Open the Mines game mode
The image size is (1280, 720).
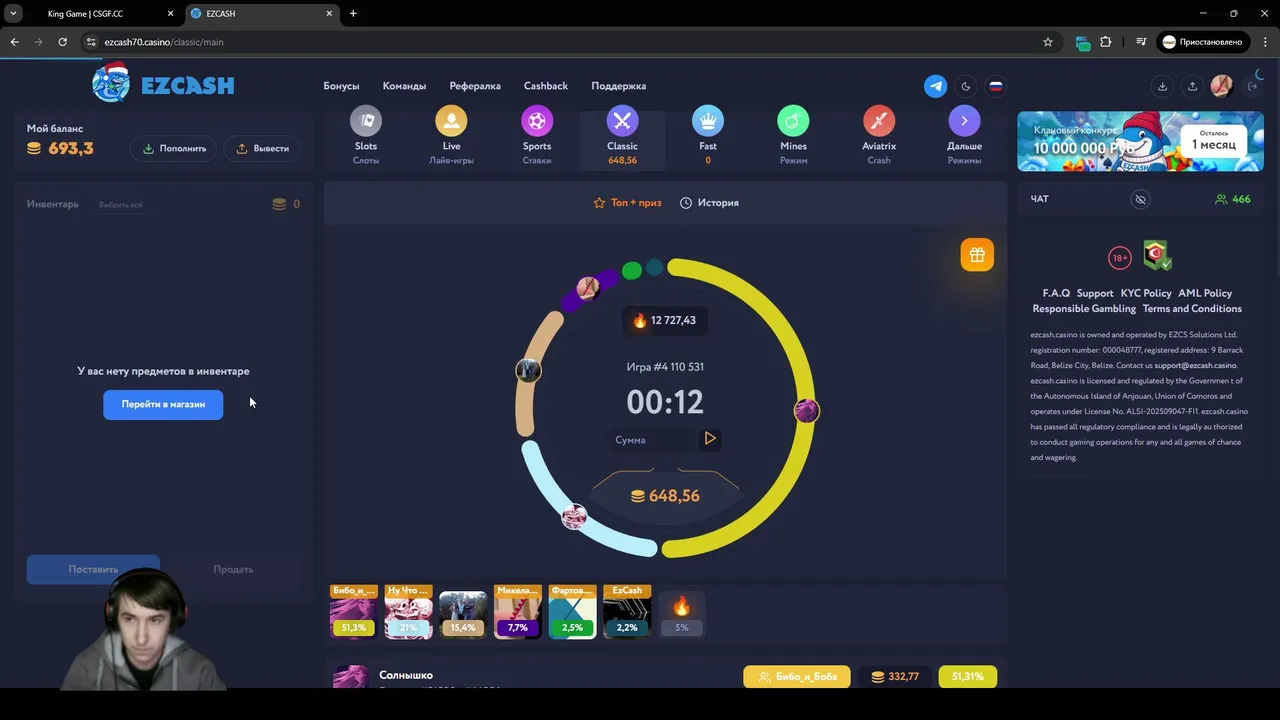(793, 135)
